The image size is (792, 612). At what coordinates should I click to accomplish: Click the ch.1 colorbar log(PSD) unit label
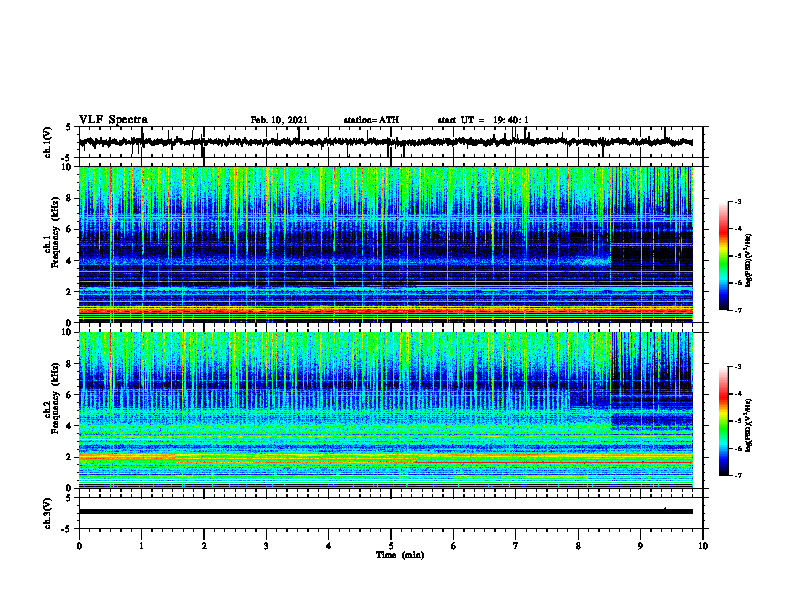click(749, 261)
